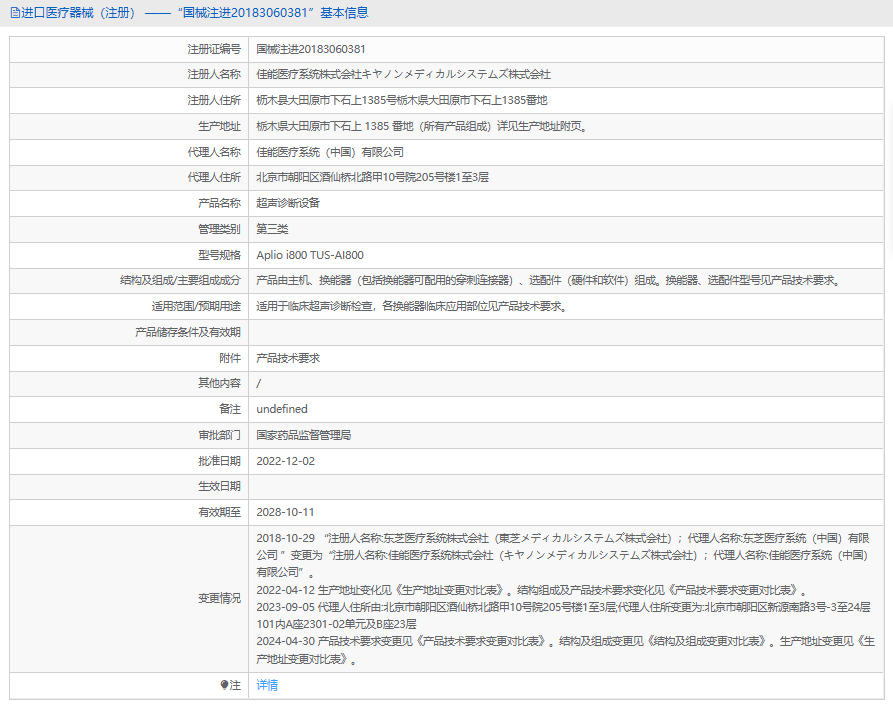Screen dimensions: 893x706
Task: Click the 注册证编号 label cell
Action: click(x=214, y=49)
